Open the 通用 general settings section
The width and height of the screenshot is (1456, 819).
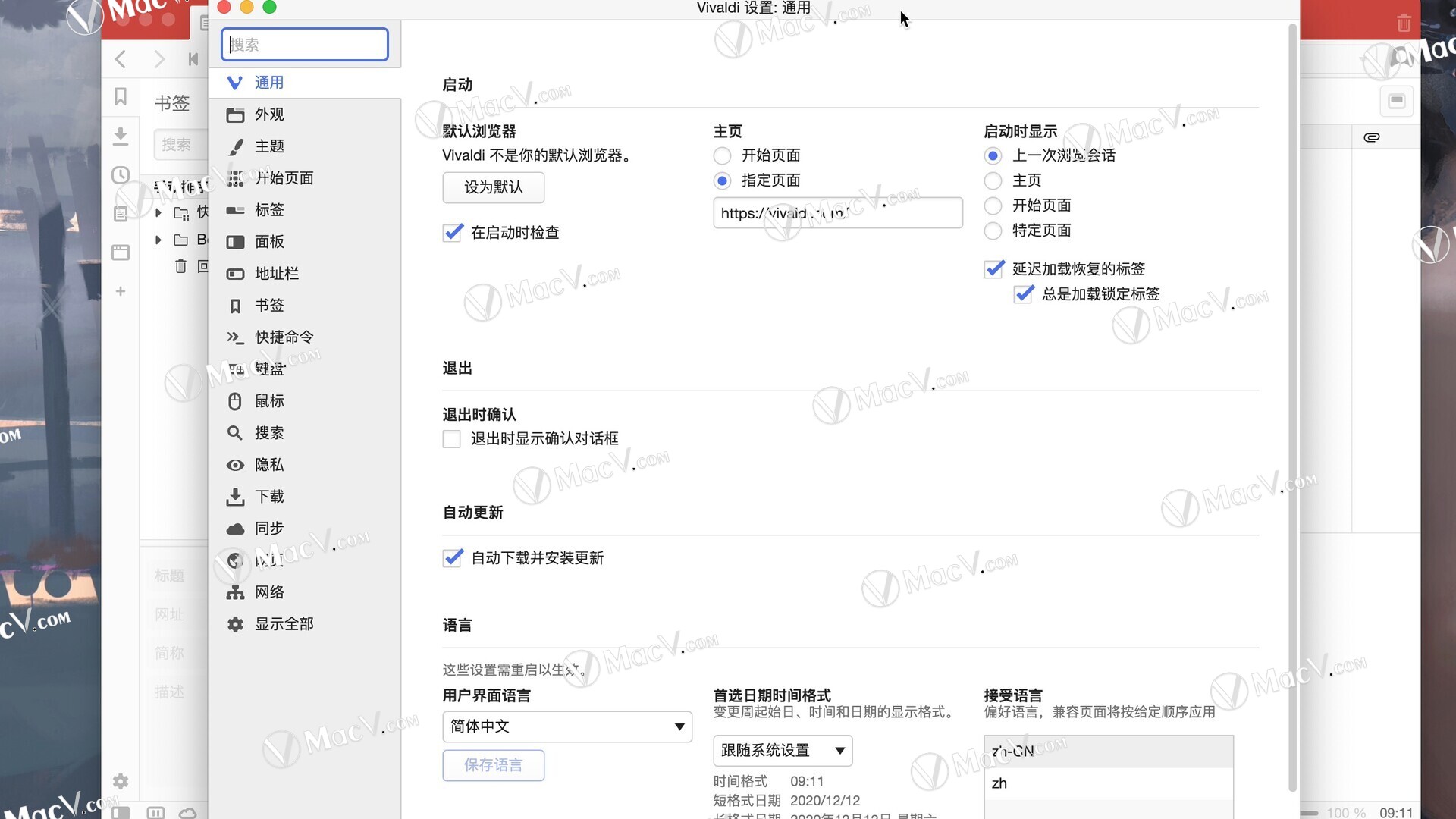pos(305,83)
